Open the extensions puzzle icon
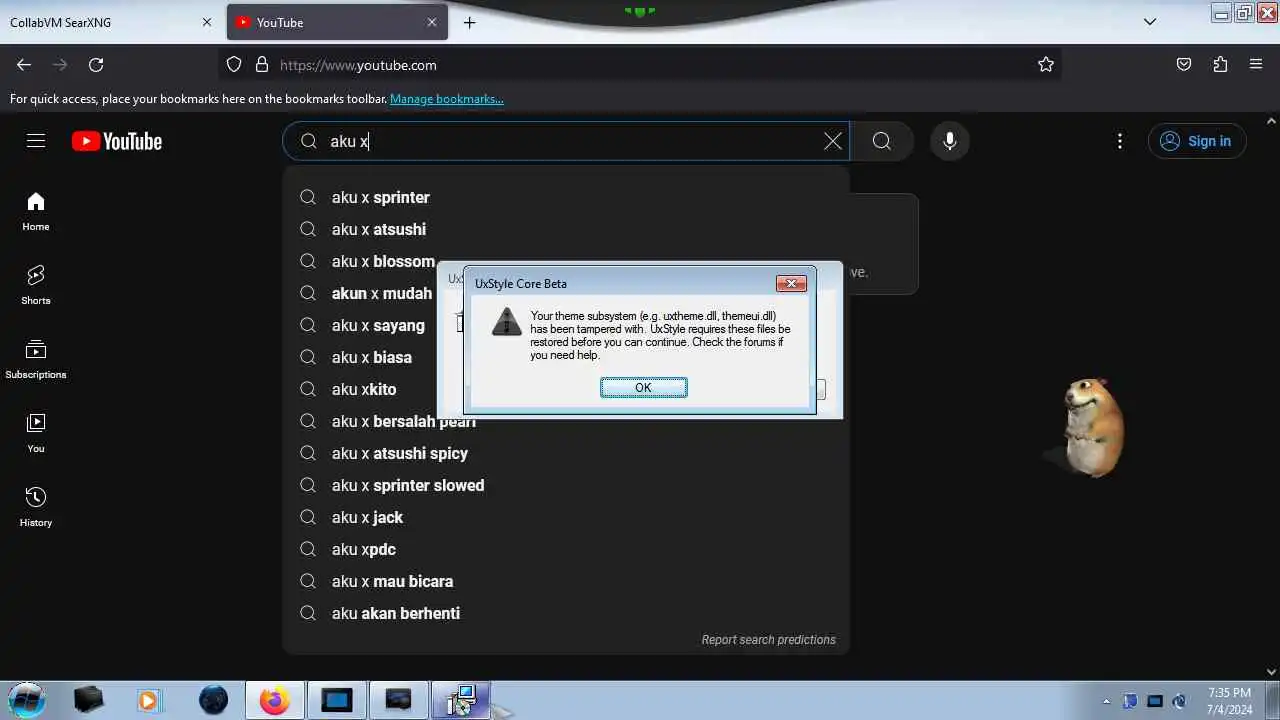1280x720 pixels. (1220, 65)
